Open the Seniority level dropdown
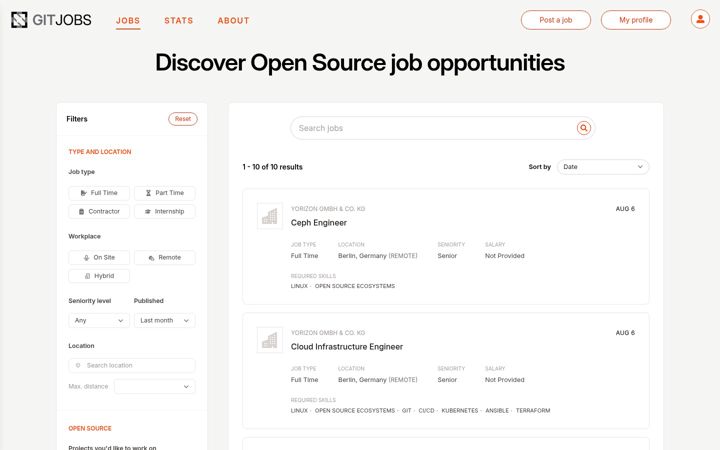Viewport: 720px width, 450px height. point(99,320)
